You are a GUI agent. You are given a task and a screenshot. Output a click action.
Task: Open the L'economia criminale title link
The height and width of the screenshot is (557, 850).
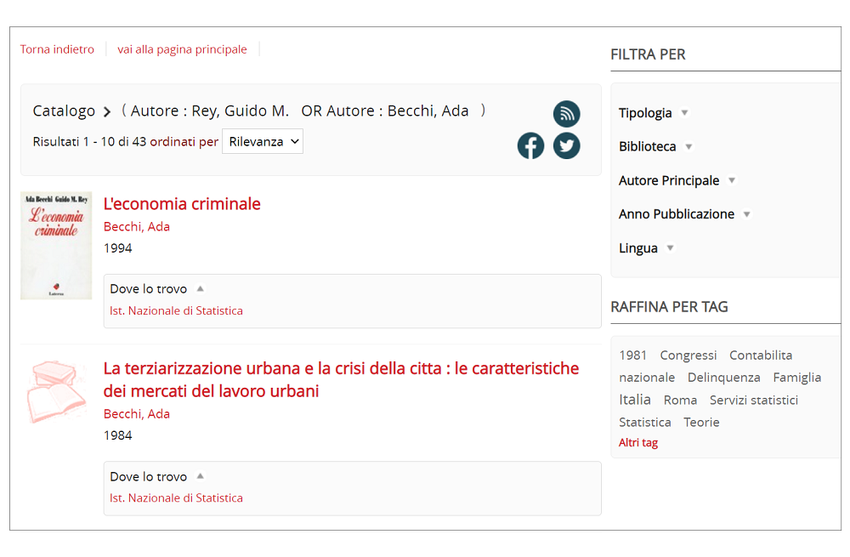tap(182, 204)
